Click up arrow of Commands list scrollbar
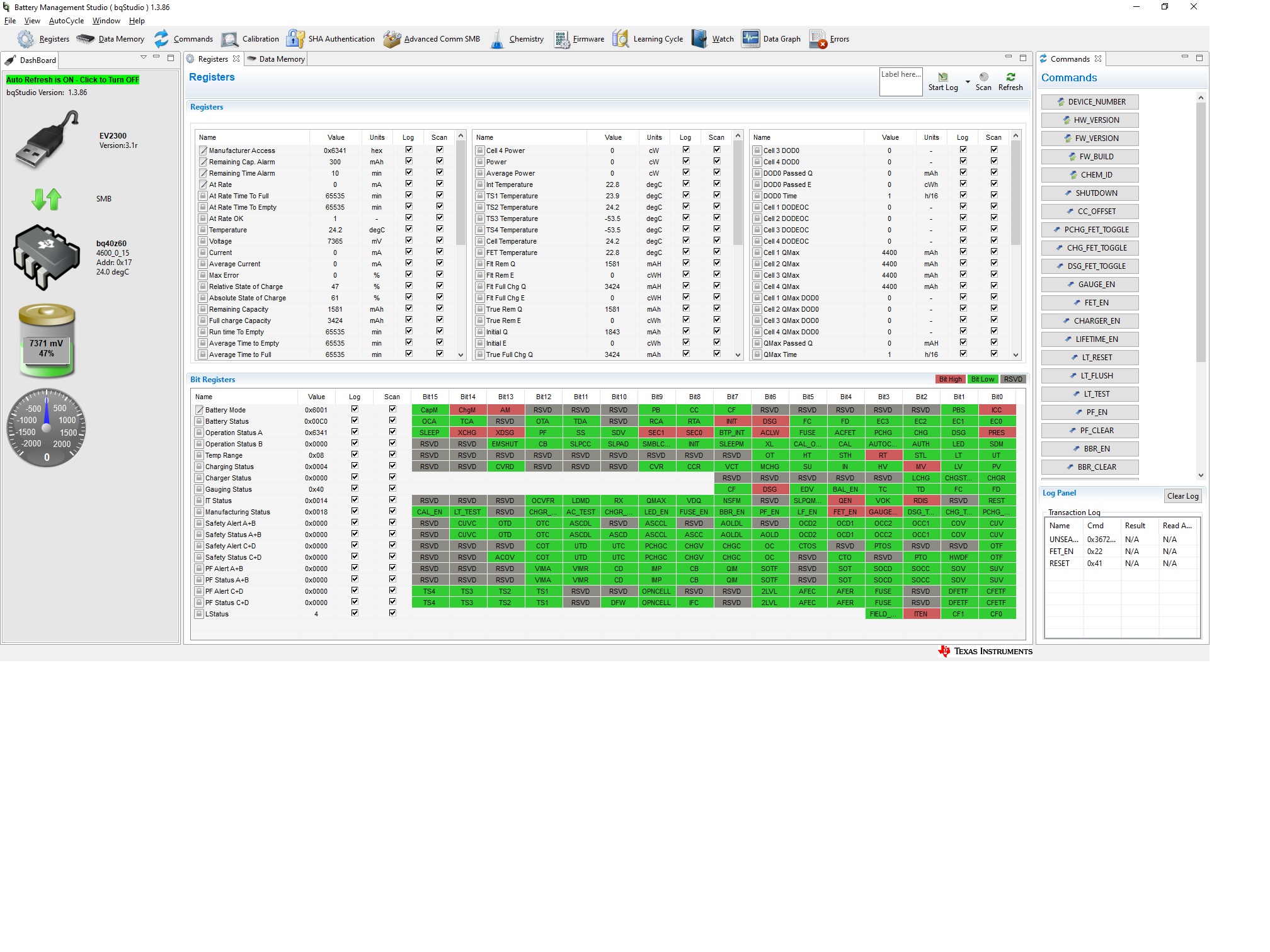The width and height of the screenshot is (1270, 952). (1201, 98)
